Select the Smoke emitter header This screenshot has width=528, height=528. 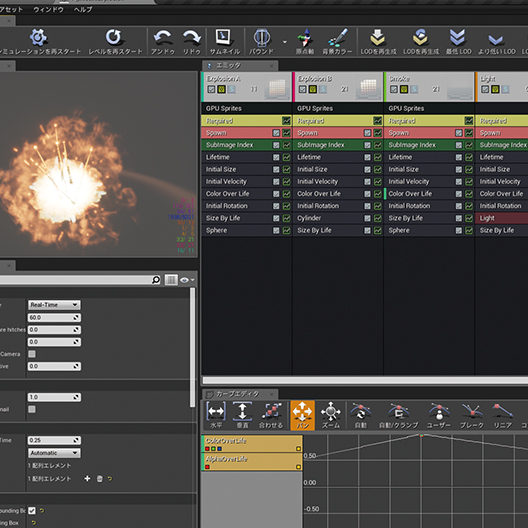coord(429,87)
